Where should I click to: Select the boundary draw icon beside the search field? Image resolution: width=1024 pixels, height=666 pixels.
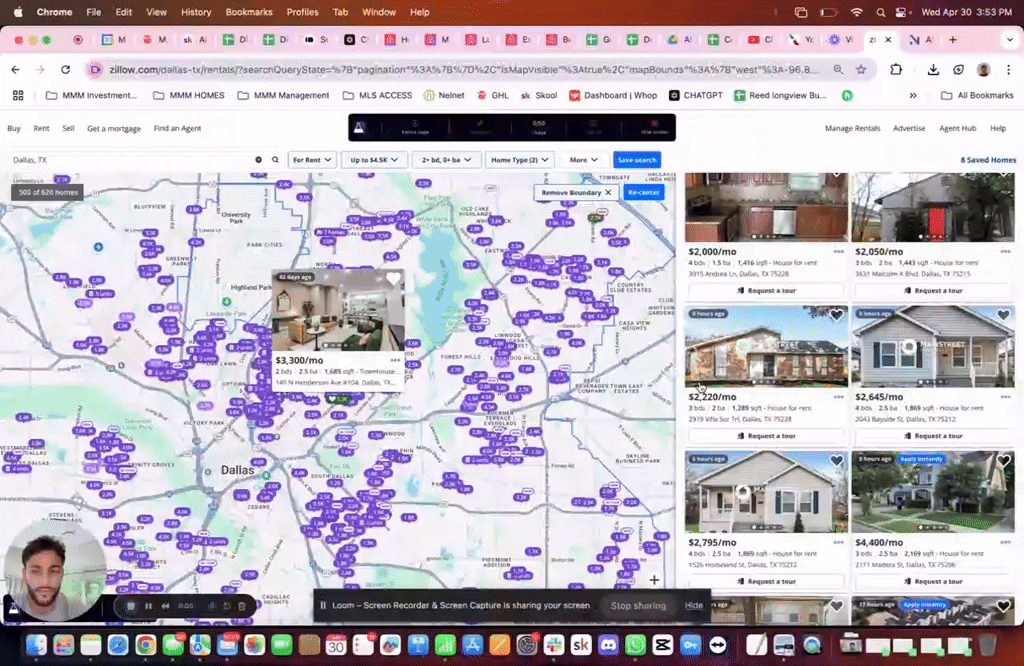258,159
